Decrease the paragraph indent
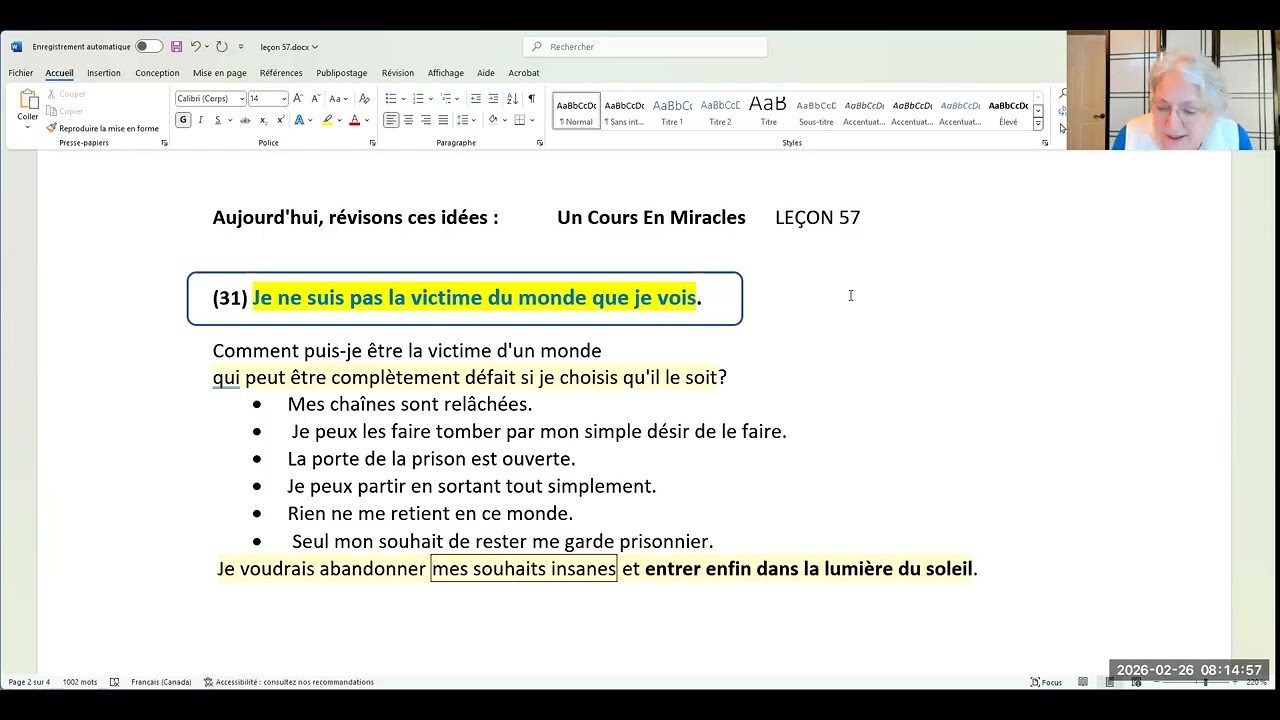The image size is (1280, 720). click(x=476, y=98)
